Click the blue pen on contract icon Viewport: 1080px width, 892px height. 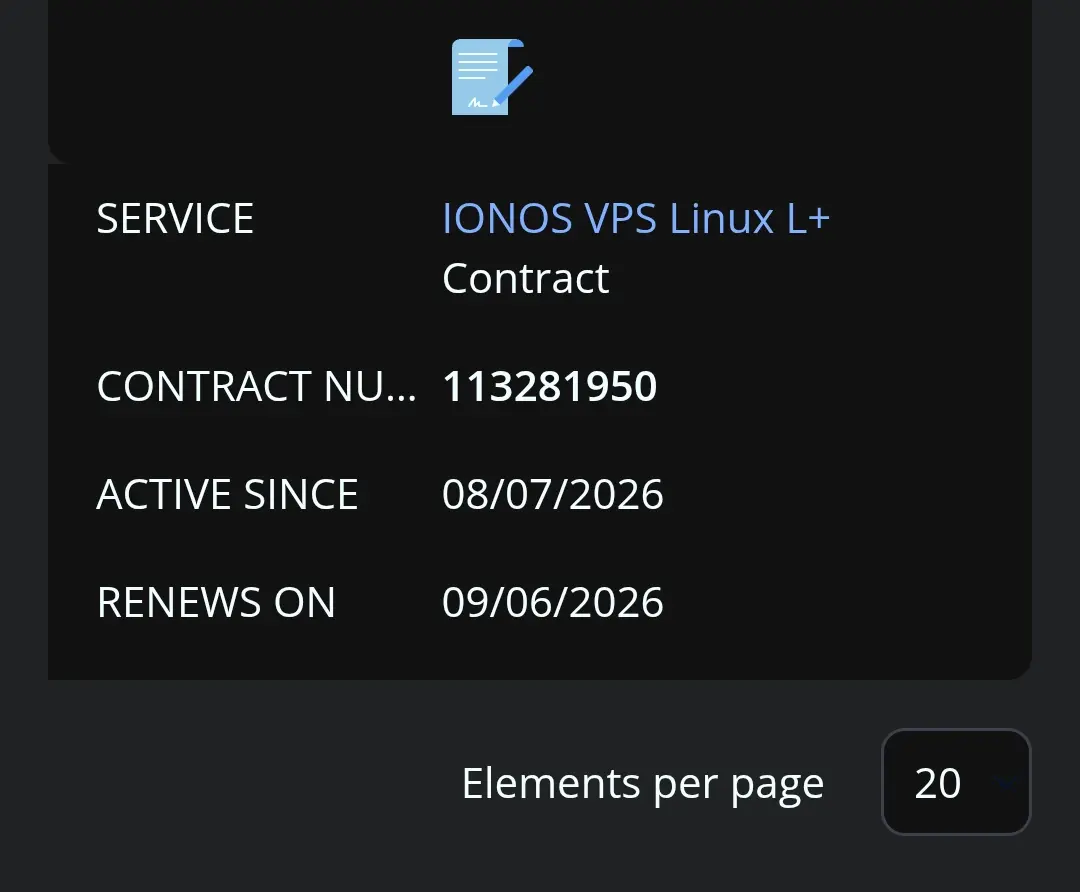click(x=513, y=86)
